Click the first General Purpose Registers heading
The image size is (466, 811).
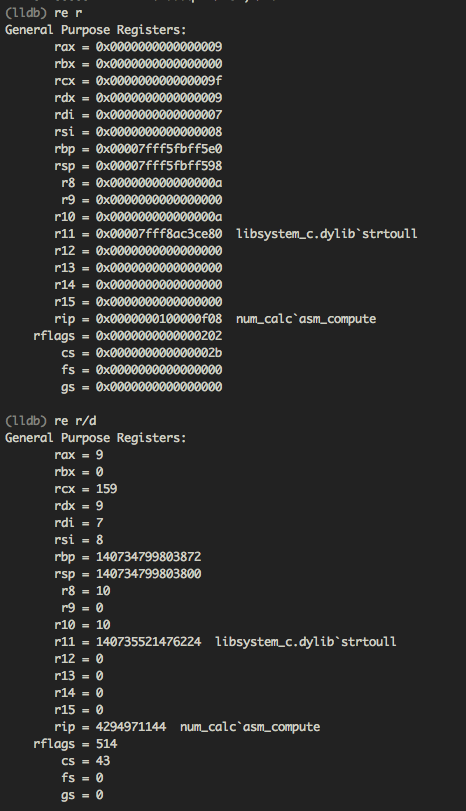96,30
